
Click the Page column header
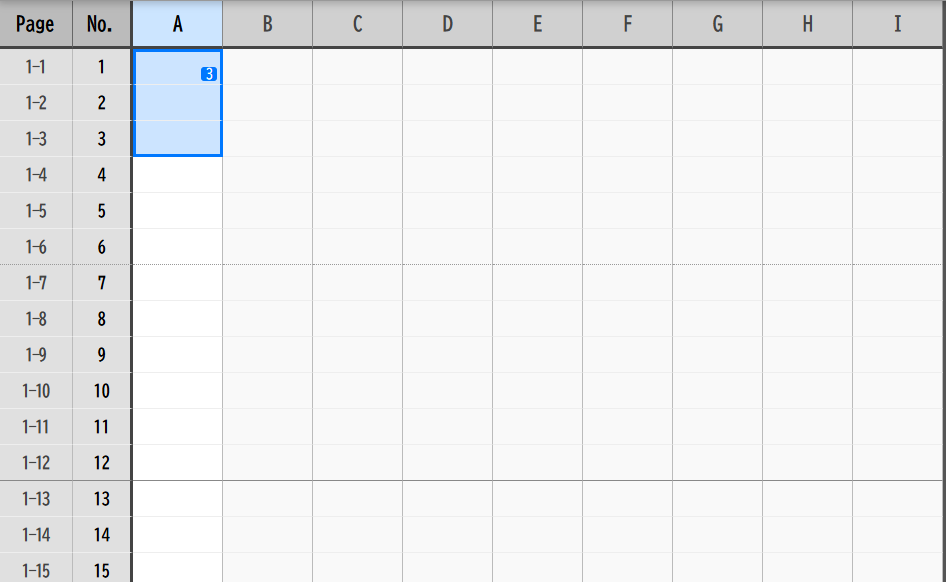[x=35, y=24]
